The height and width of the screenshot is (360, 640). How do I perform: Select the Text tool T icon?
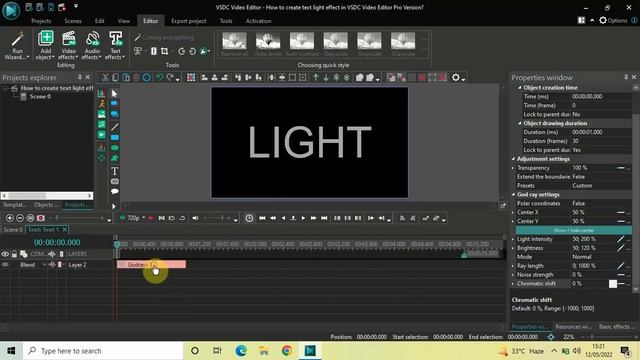point(115,171)
